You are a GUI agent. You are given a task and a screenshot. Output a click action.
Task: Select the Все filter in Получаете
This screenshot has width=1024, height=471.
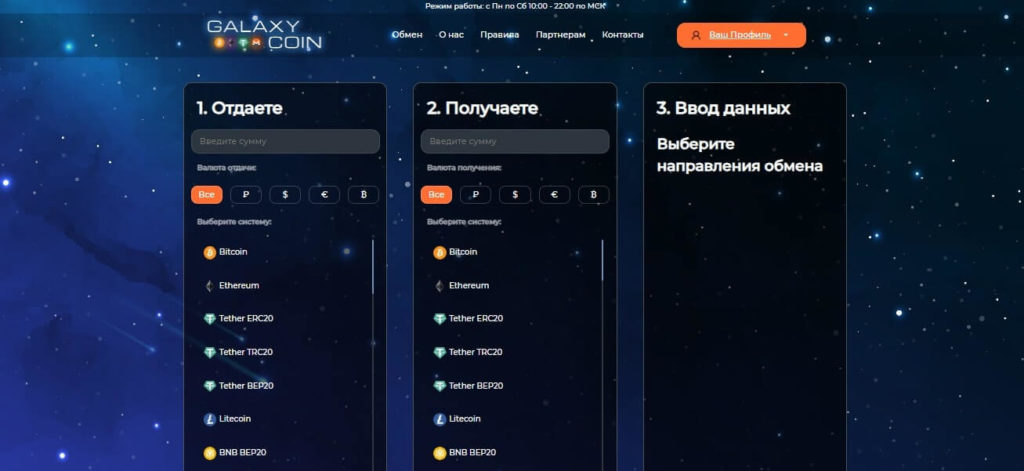click(436, 195)
